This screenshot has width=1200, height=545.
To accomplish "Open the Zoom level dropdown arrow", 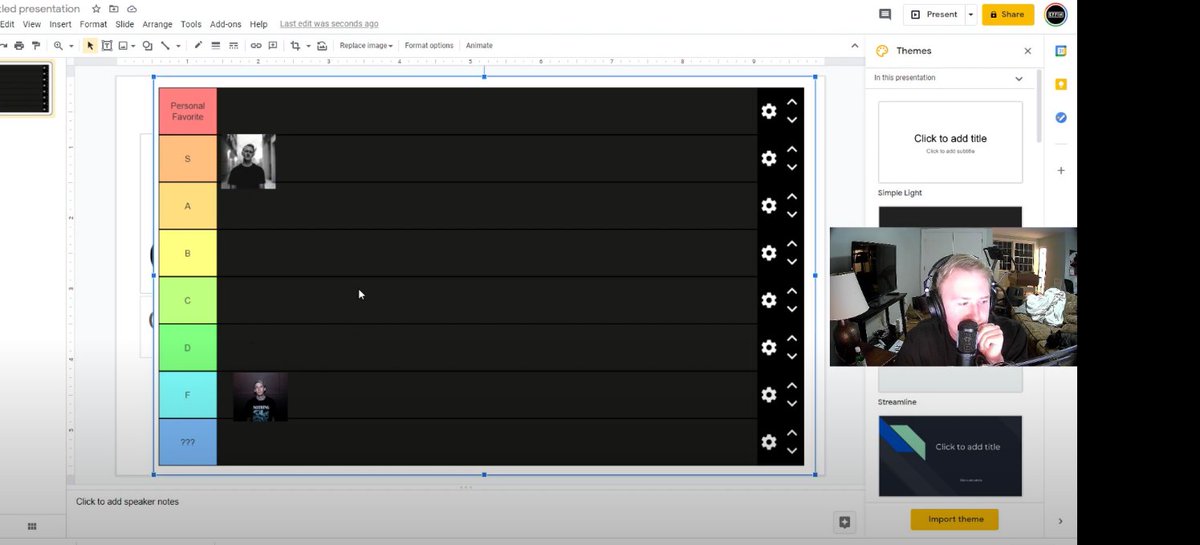I will point(71,46).
